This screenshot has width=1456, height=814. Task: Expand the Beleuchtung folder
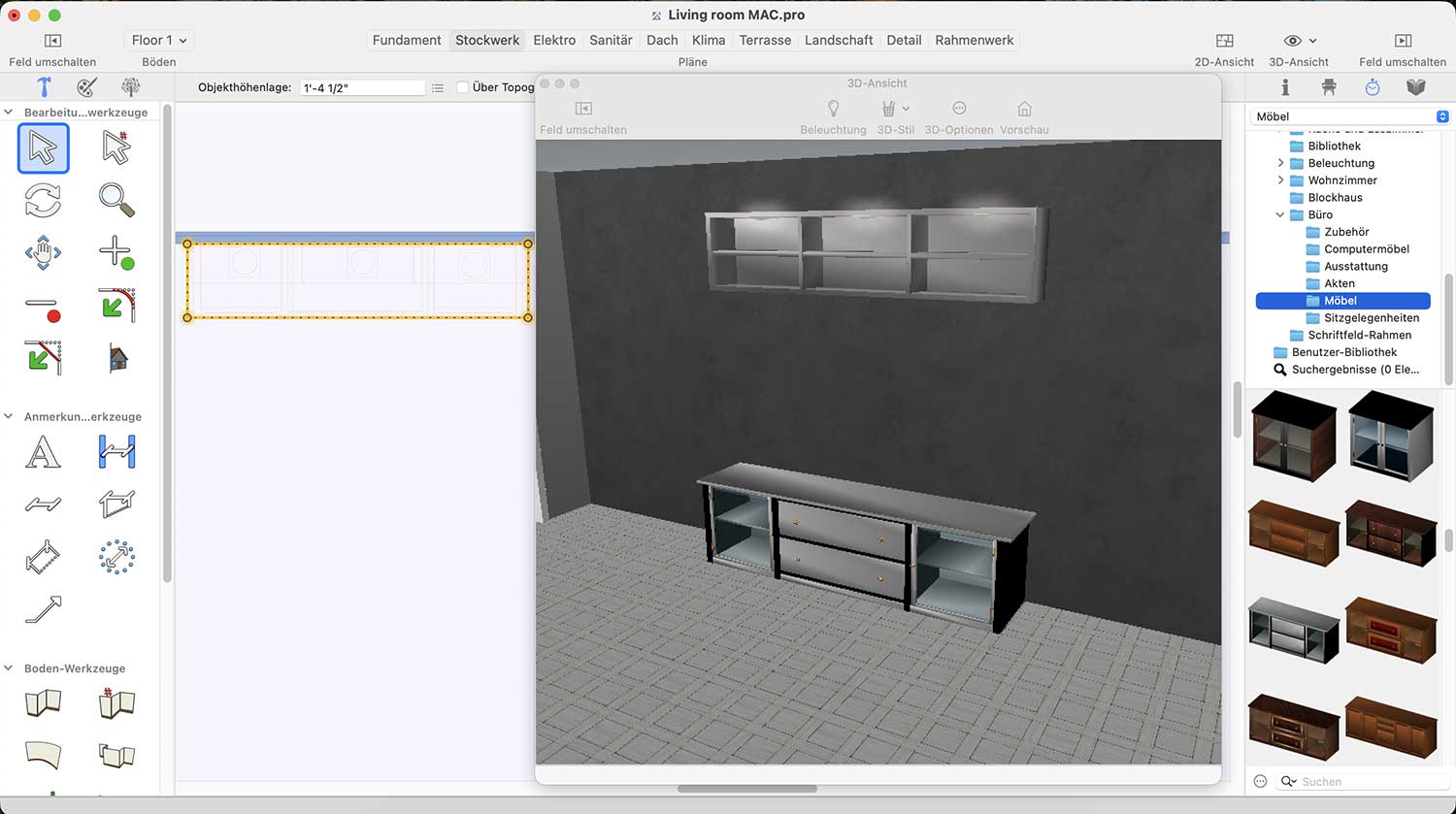tap(1280, 163)
